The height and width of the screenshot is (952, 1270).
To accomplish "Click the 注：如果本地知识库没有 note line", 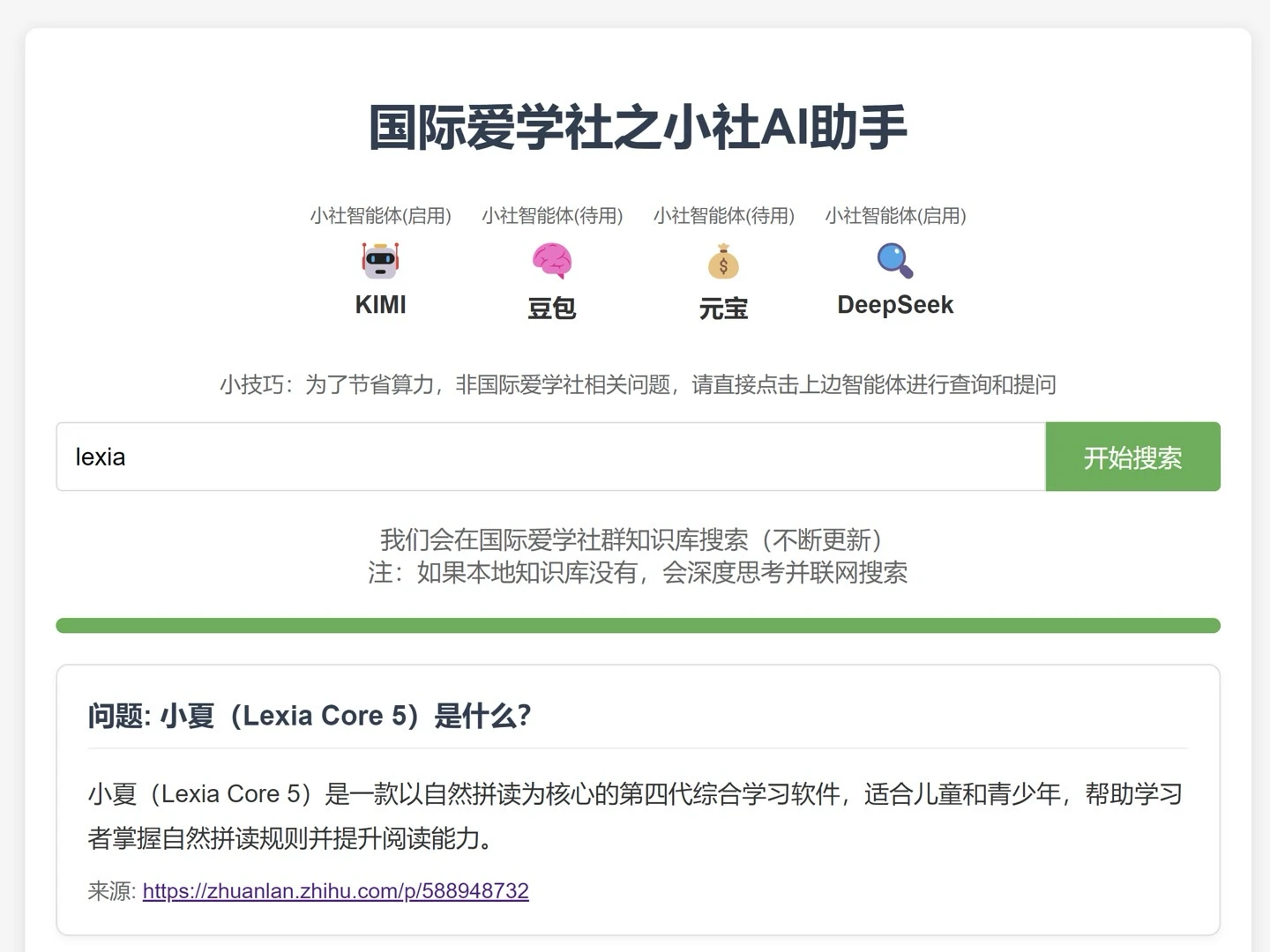I will point(638,573).
